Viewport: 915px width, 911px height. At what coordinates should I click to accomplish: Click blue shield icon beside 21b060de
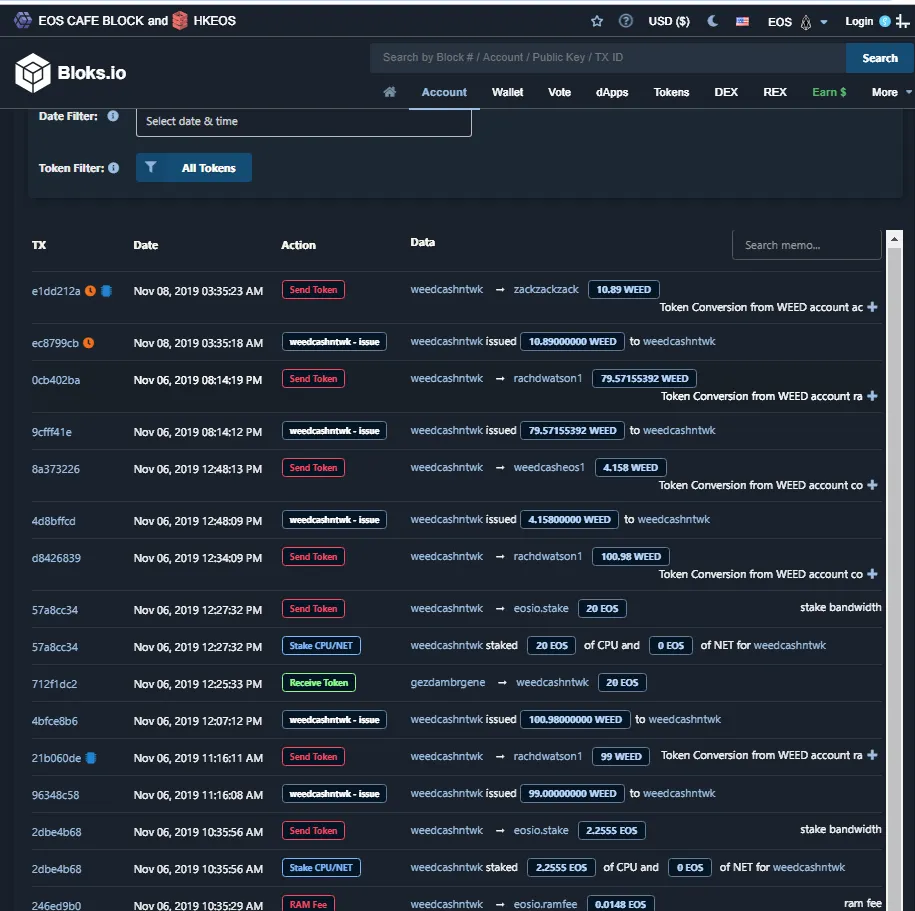91,758
